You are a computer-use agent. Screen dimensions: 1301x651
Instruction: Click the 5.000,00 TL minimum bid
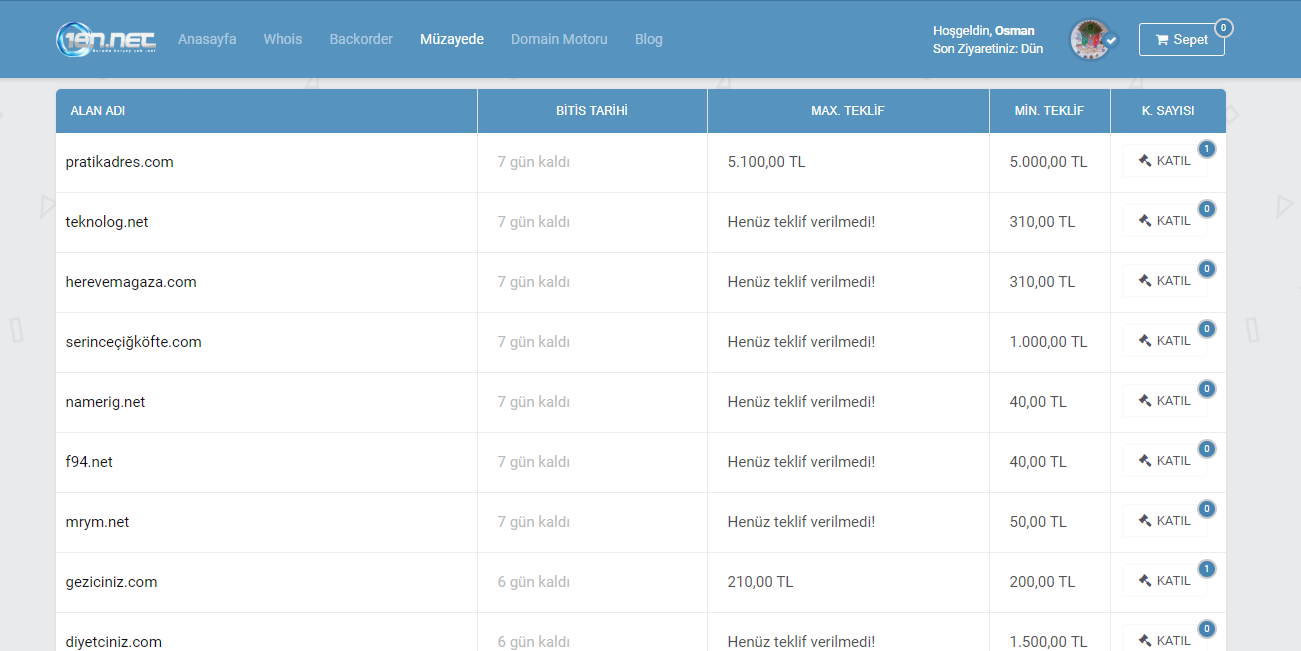[x=1048, y=162]
